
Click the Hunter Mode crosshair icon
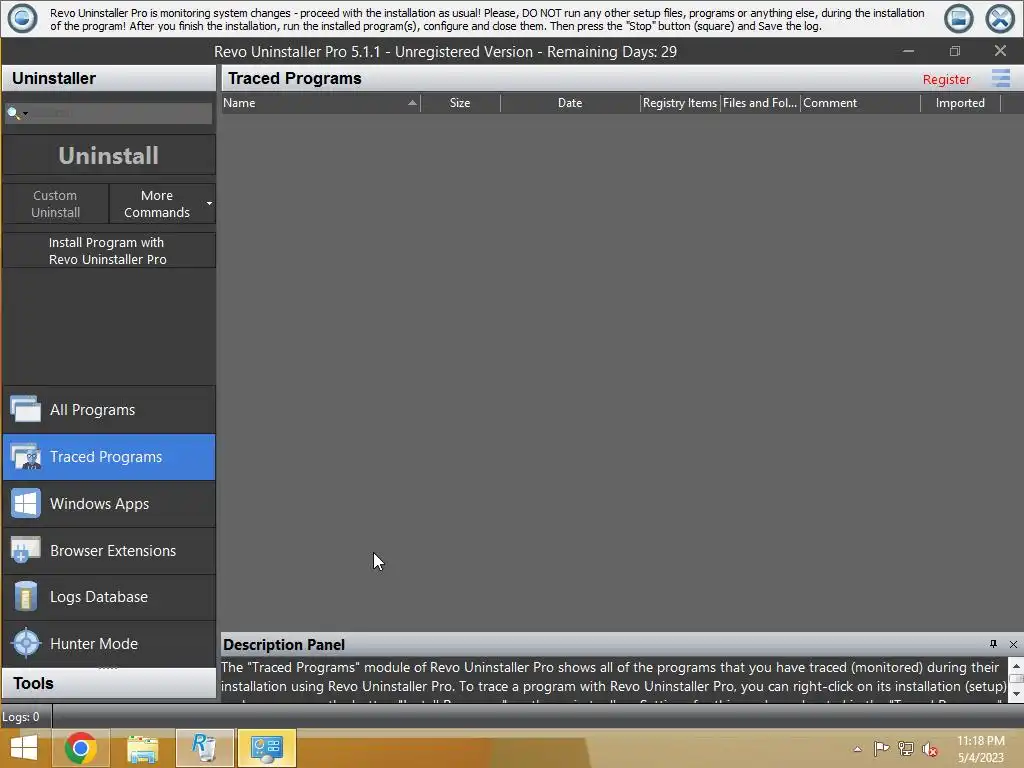(26, 643)
